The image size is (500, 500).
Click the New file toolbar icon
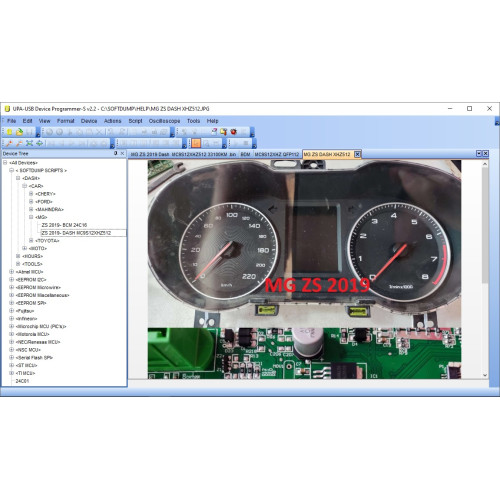coord(10,132)
